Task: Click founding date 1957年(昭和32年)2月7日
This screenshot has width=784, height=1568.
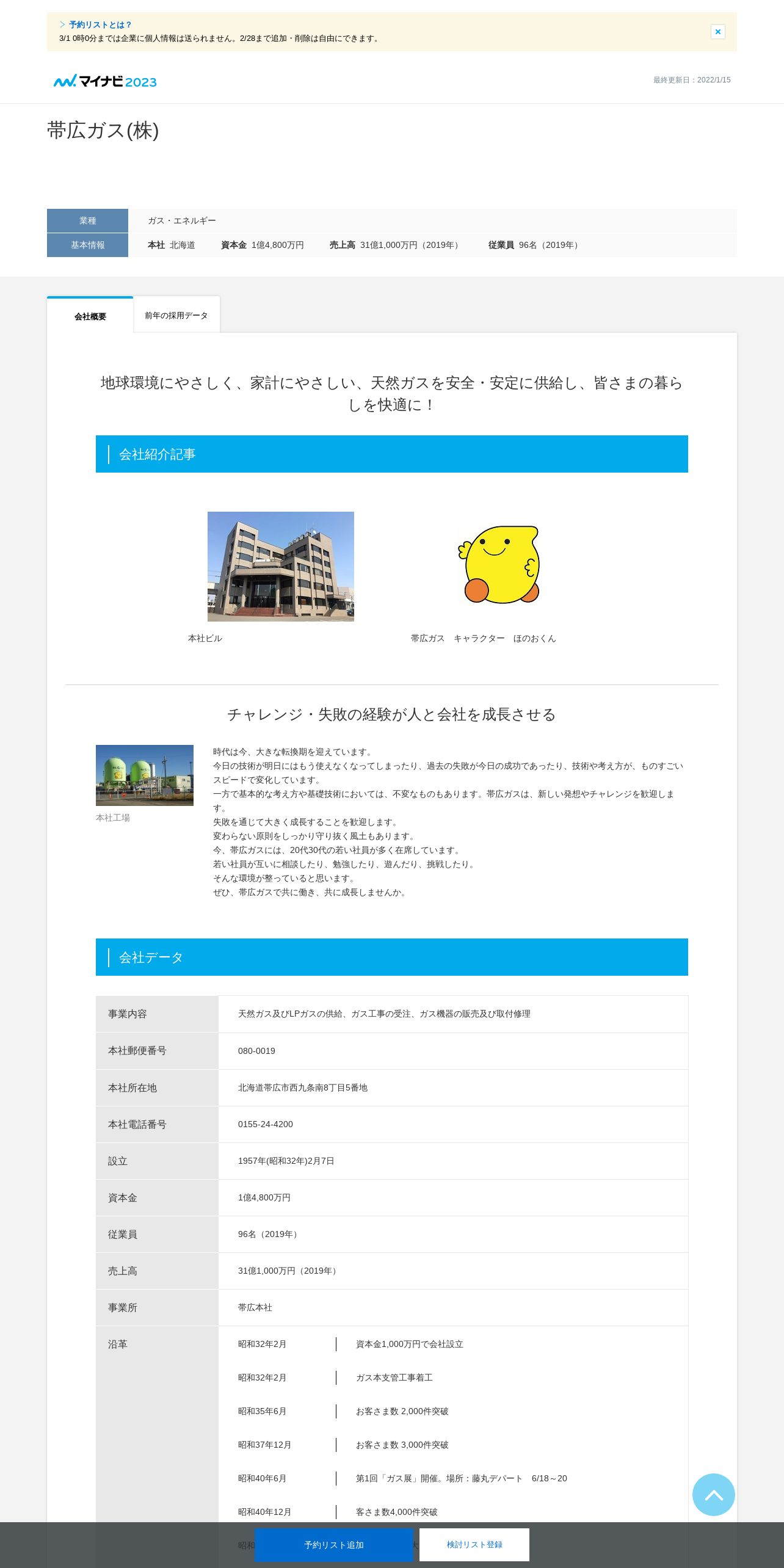Action: (x=286, y=1161)
